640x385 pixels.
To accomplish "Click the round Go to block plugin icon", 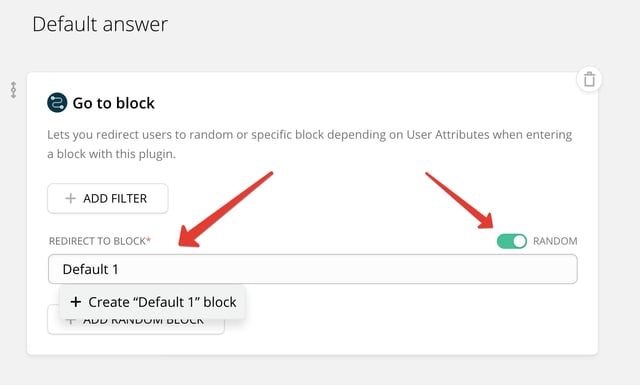I will [x=57, y=102].
